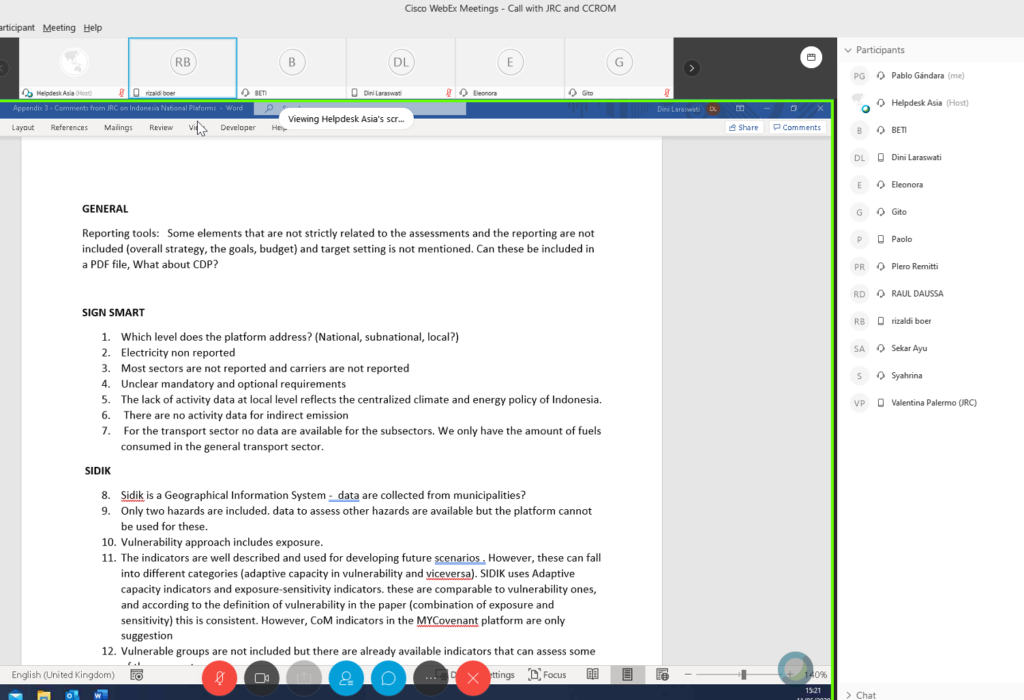Select rizaldi boer video thumbnail
The width and height of the screenshot is (1024, 700).
[x=182, y=67]
